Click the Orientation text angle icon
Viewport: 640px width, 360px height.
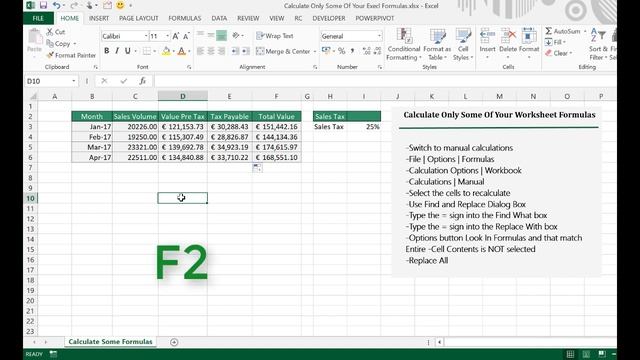point(236,36)
